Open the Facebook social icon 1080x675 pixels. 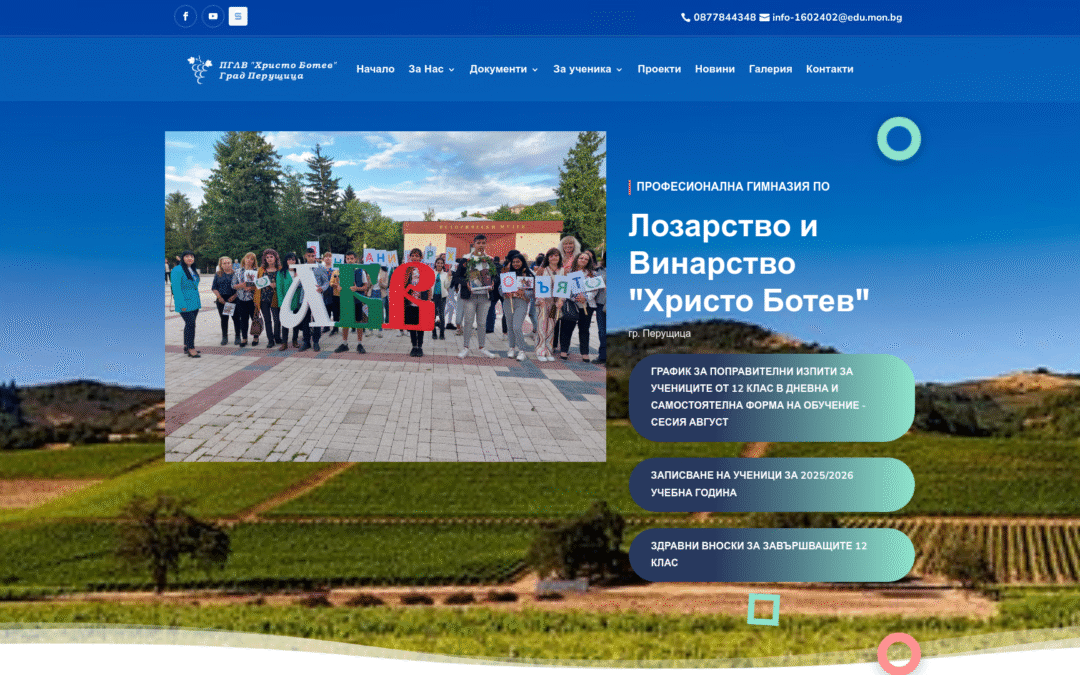click(x=185, y=16)
